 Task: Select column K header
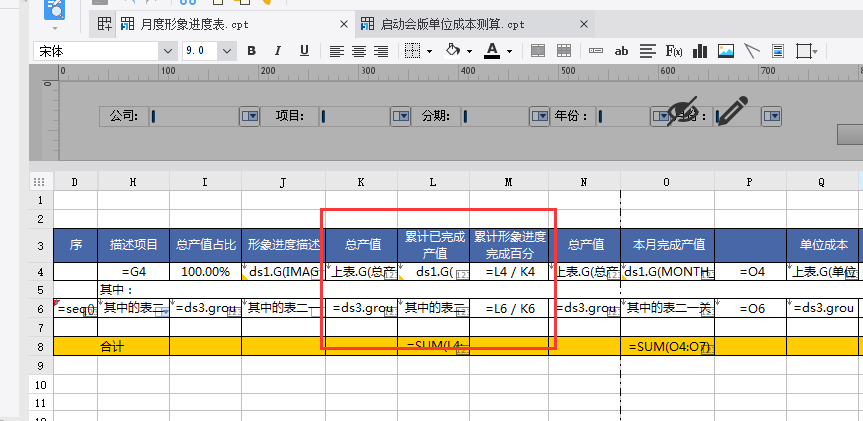361,182
